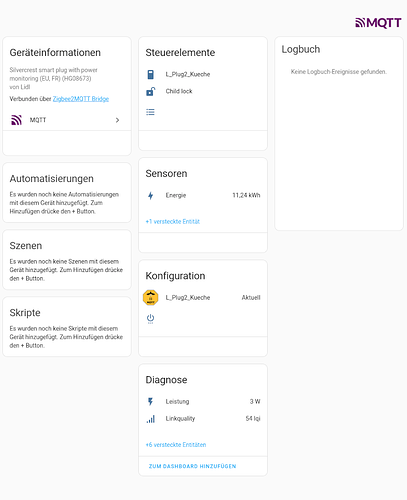Image resolution: width=407 pixels, height=500 pixels.
Task: Click the MQTT integration icon in Geräteinformationen
Action: pos(17,120)
